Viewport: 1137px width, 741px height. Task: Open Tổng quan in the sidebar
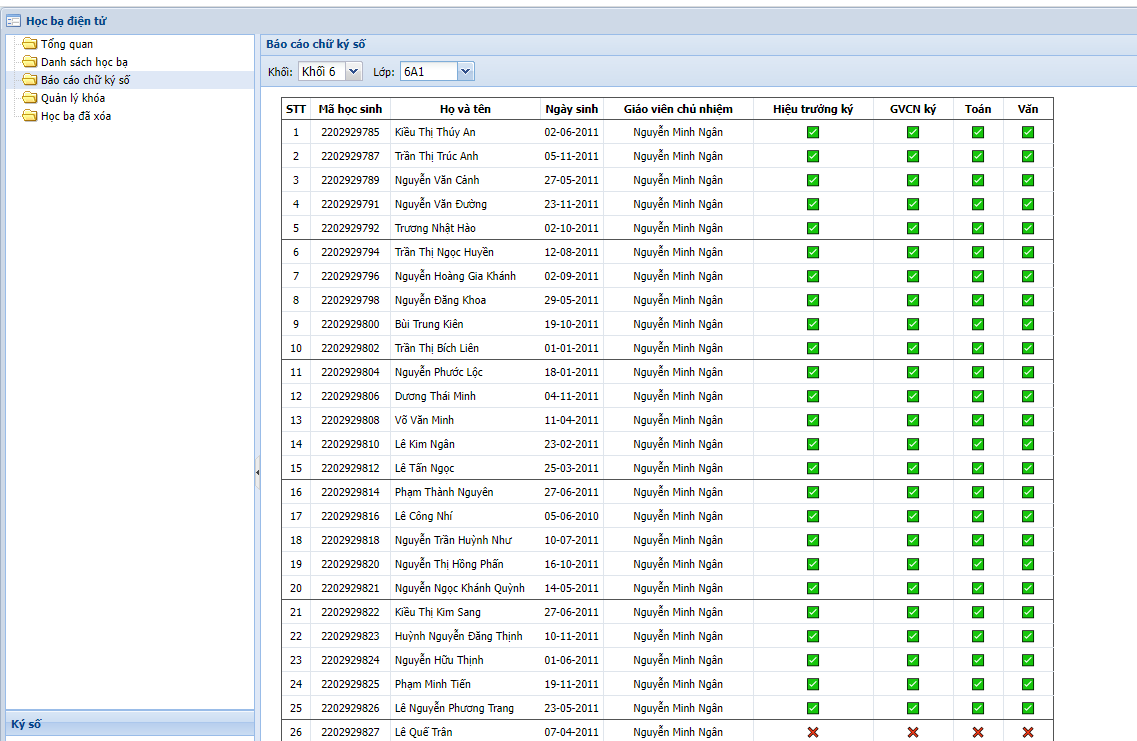[x=67, y=44]
